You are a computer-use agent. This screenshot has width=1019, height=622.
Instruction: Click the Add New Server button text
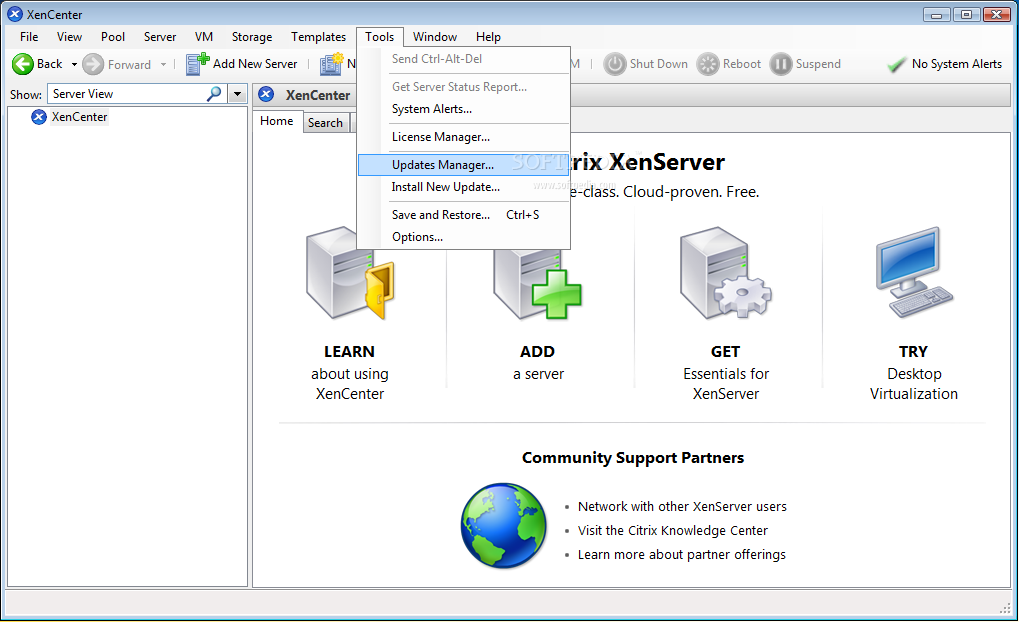coord(255,64)
